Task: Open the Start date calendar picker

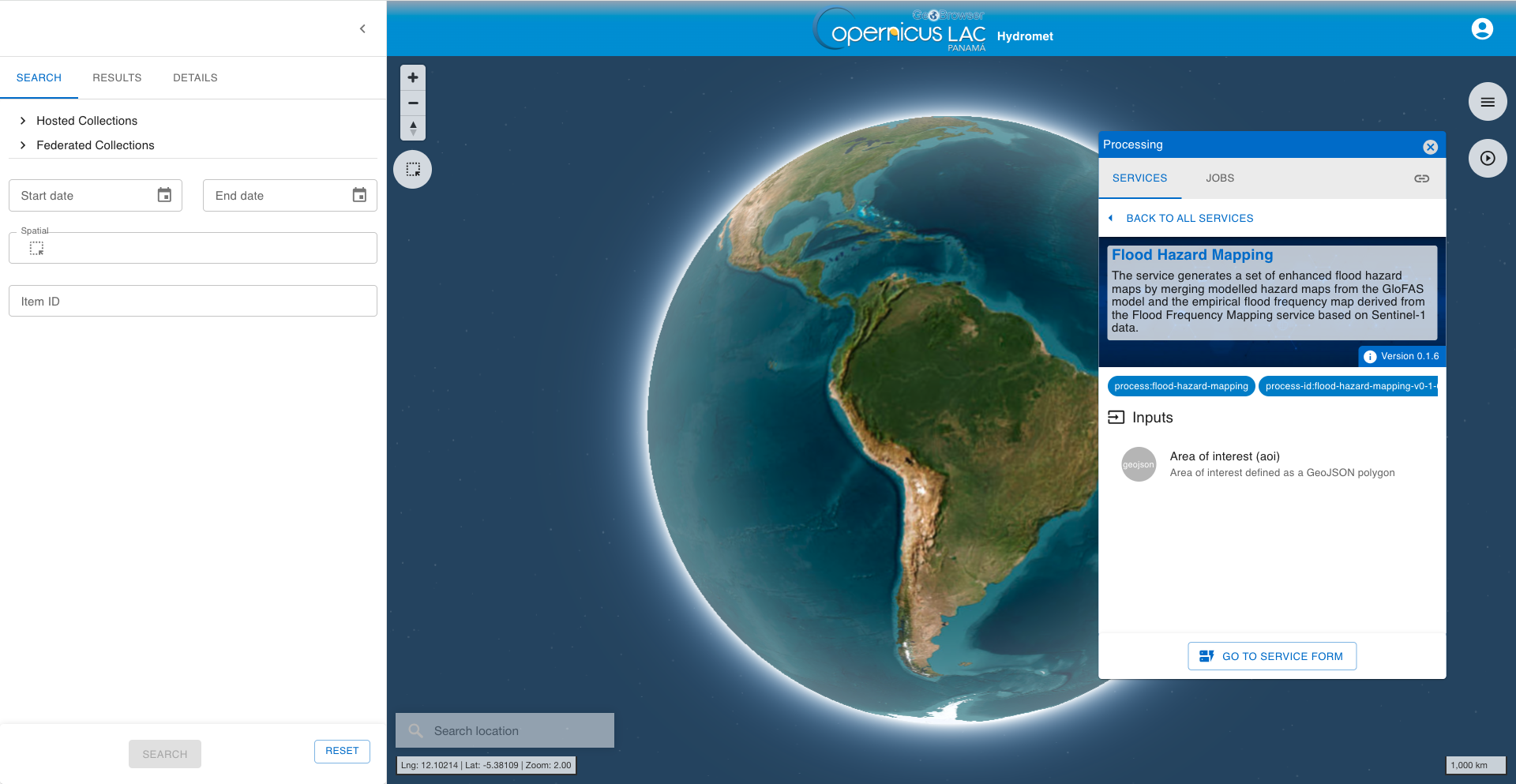Action: pos(164,195)
